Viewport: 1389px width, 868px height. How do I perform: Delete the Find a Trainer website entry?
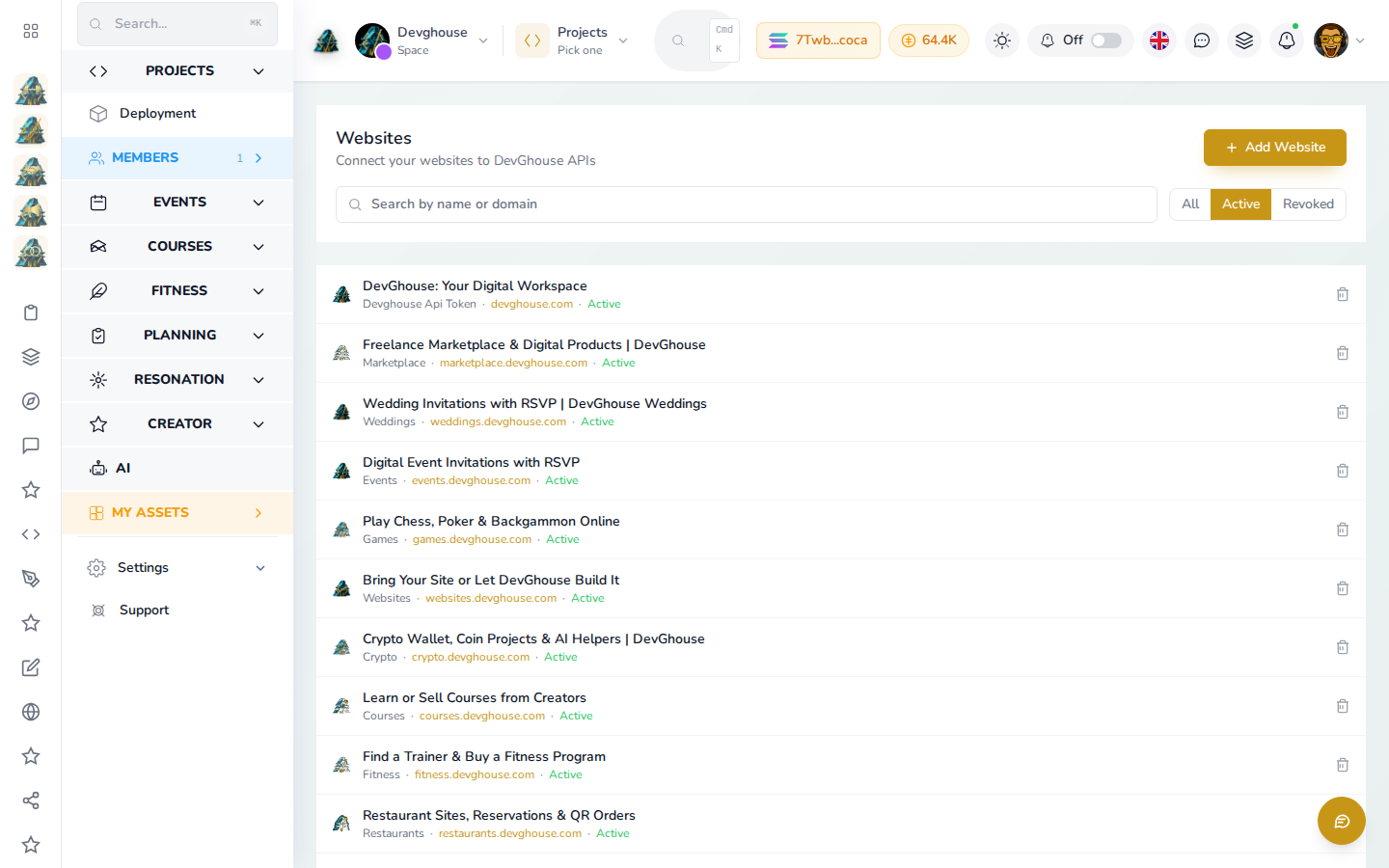tap(1342, 765)
